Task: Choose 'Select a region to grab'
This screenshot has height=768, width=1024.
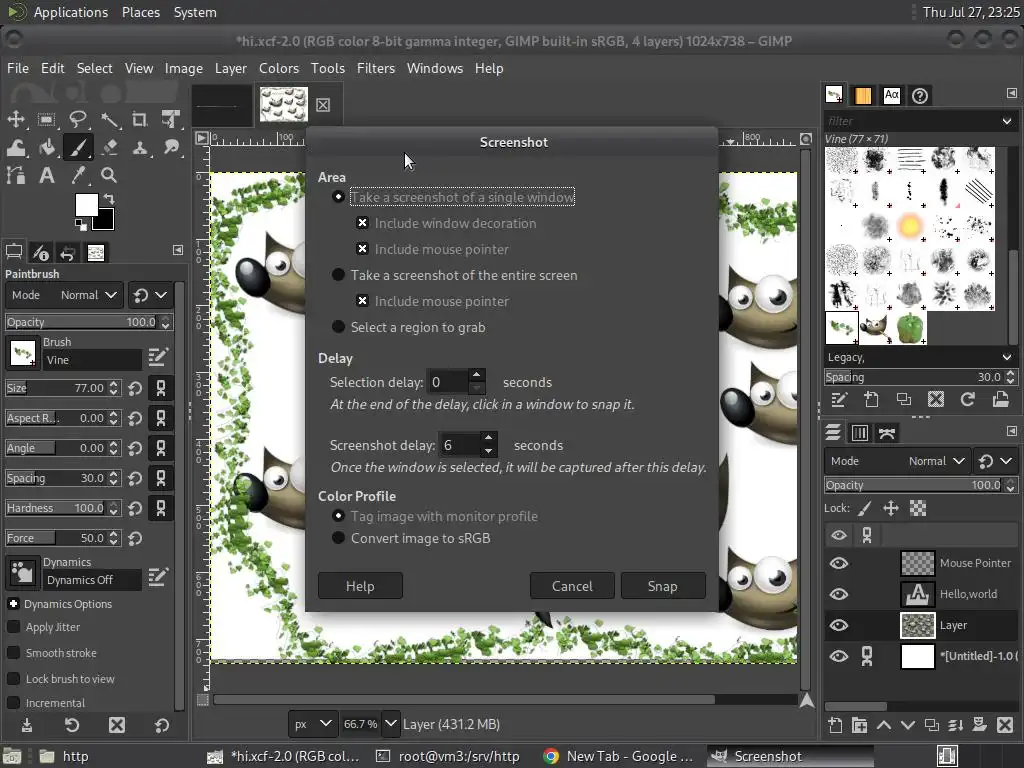Action: coord(408,327)
